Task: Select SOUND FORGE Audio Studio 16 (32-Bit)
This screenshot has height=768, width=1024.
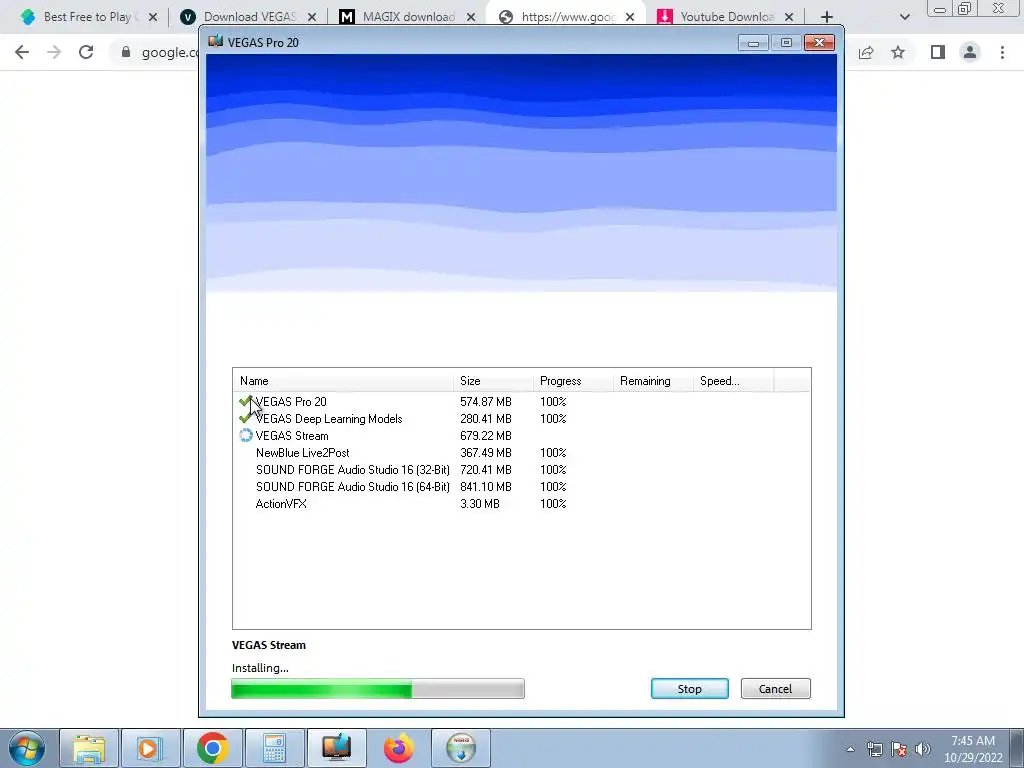Action: [521, 470]
